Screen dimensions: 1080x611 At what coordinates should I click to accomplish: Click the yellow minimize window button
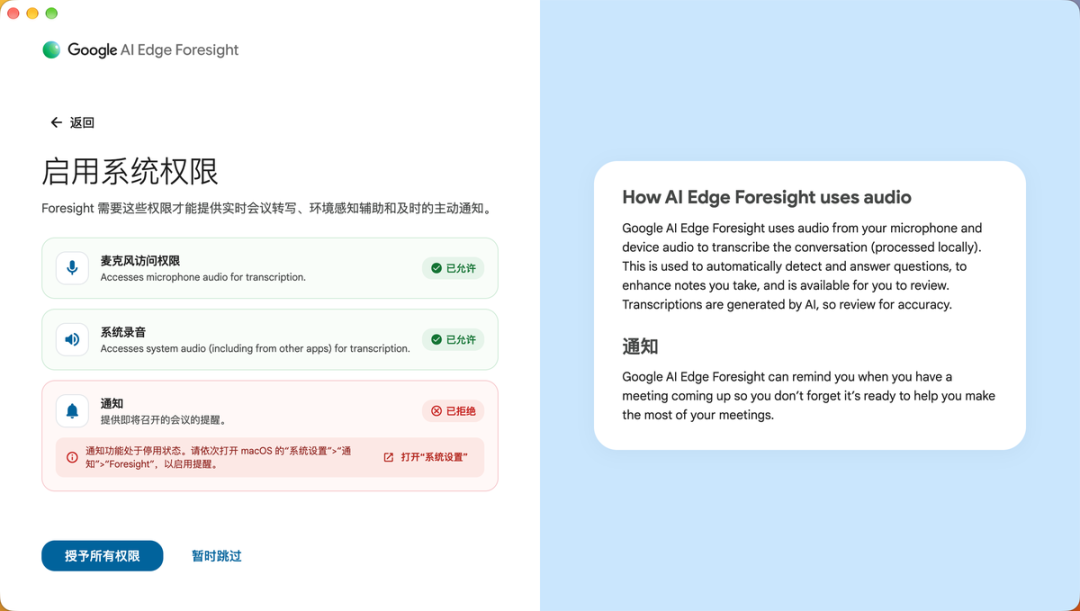32,13
